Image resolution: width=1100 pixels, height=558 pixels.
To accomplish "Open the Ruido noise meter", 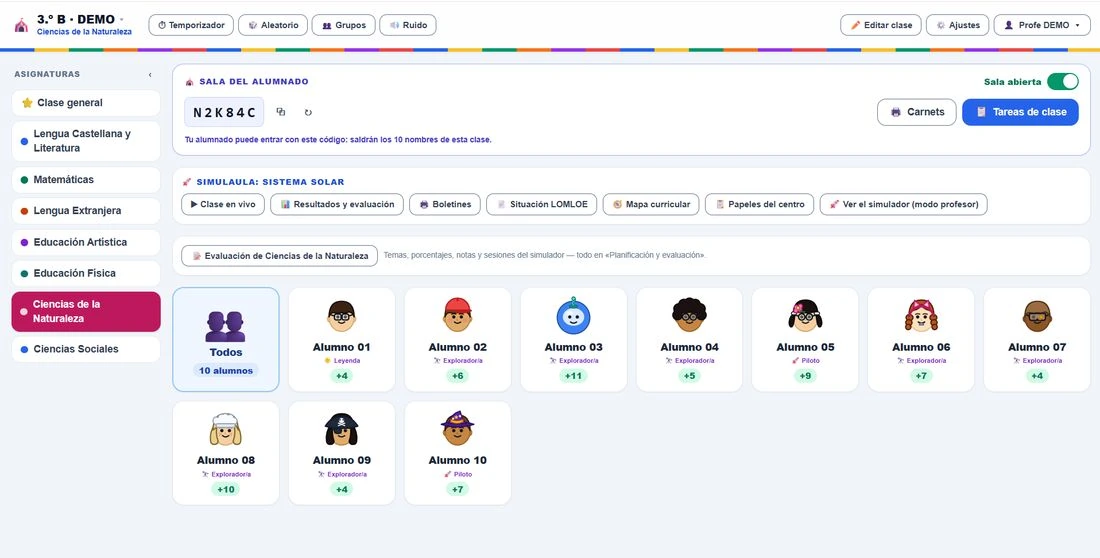I will [408, 25].
